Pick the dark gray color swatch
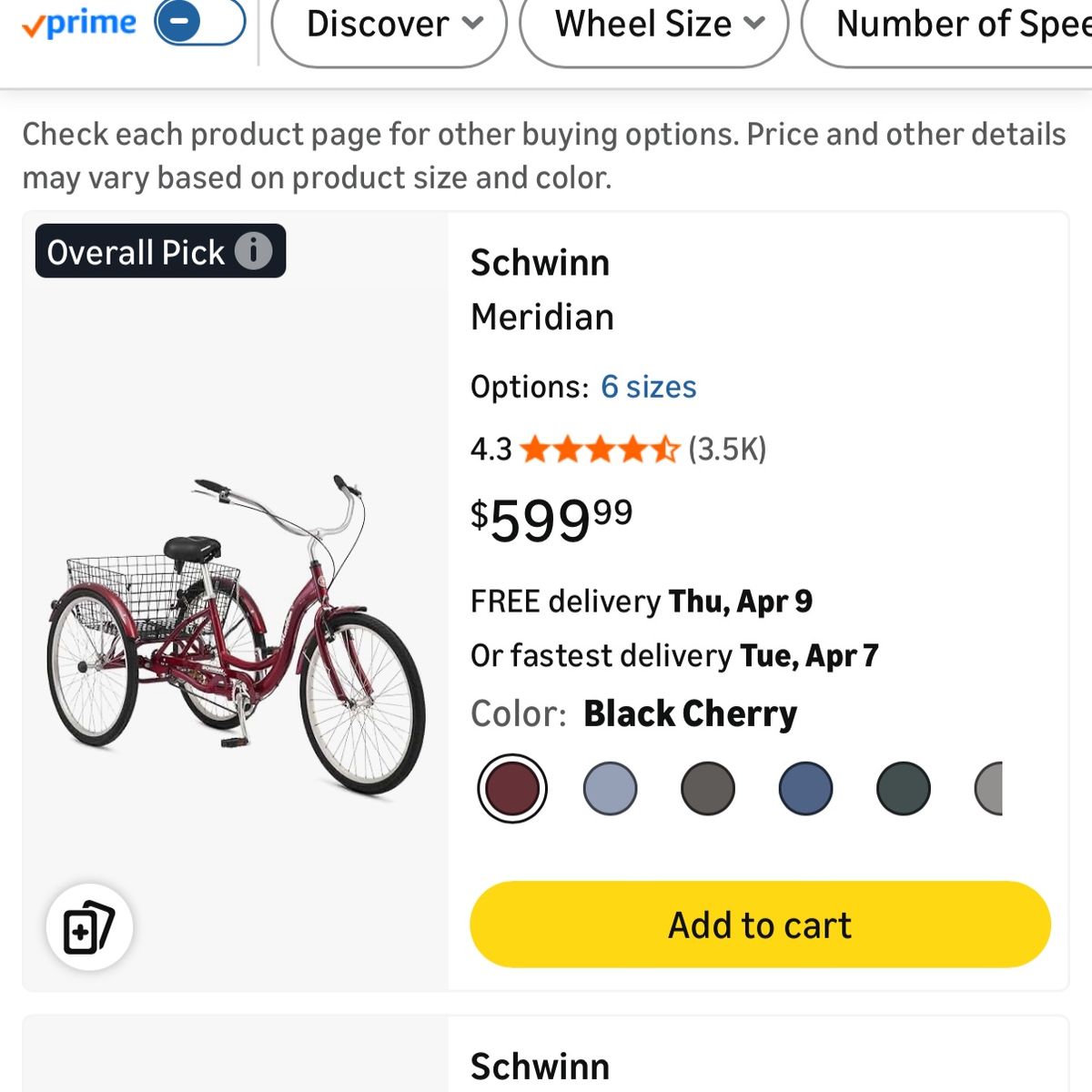The width and height of the screenshot is (1092, 1092). (x=708, y=788)
